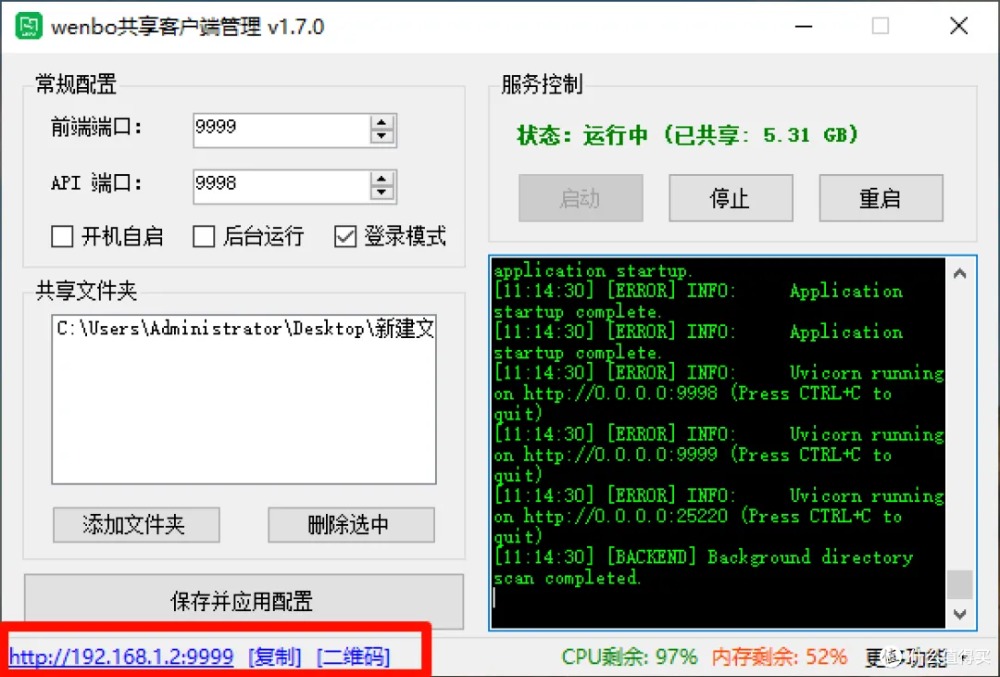Decrease the API 端口 value with down arrow
Image resolution: width=1000 pixels, height=677 pixels.
(x=382, y=191)
